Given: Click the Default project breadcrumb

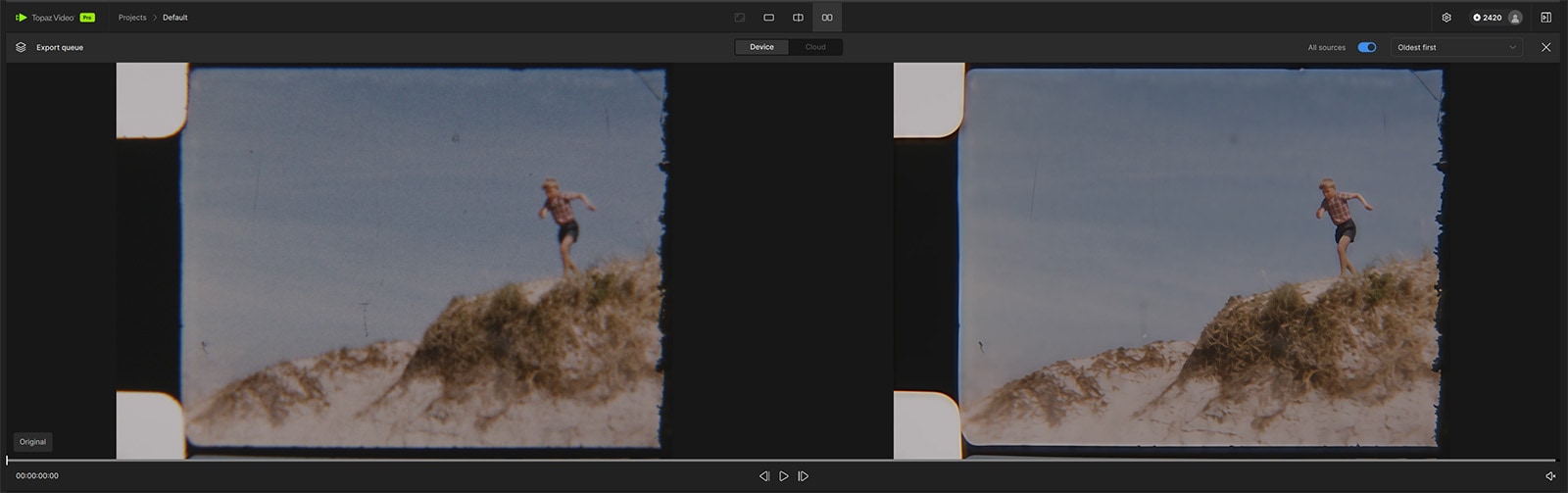Looking at the screenshot, I should tap(175, 18).
